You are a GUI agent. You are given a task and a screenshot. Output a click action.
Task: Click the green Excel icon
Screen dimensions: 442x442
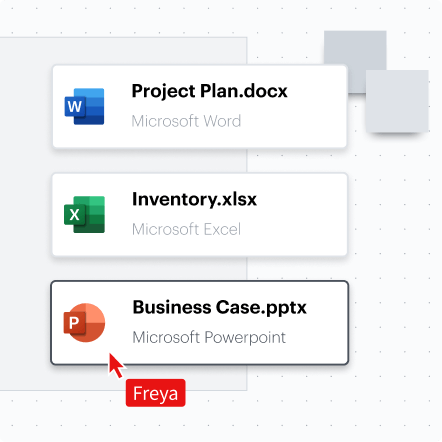(x=84, y=214)
